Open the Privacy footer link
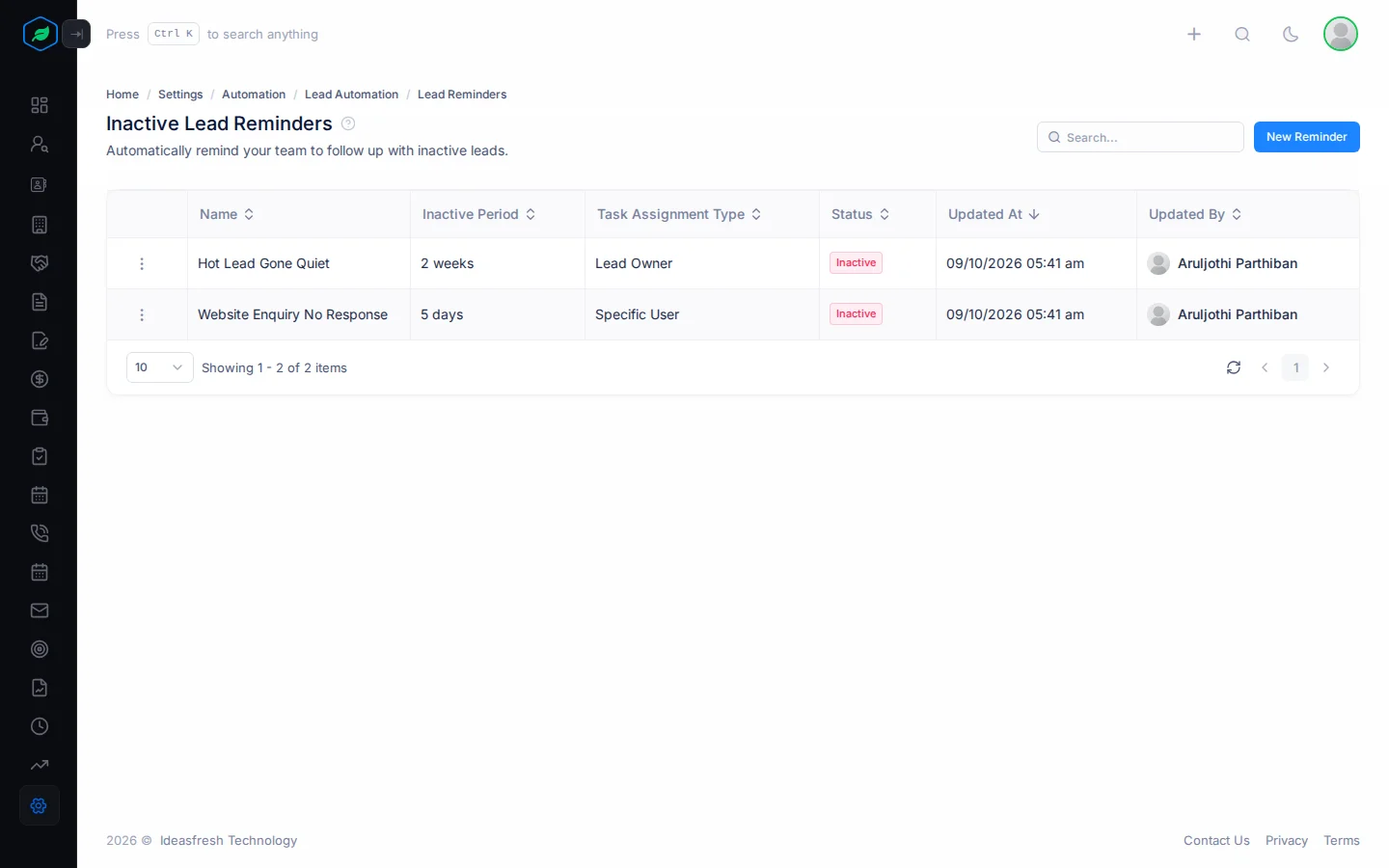 pos(1287,841)
